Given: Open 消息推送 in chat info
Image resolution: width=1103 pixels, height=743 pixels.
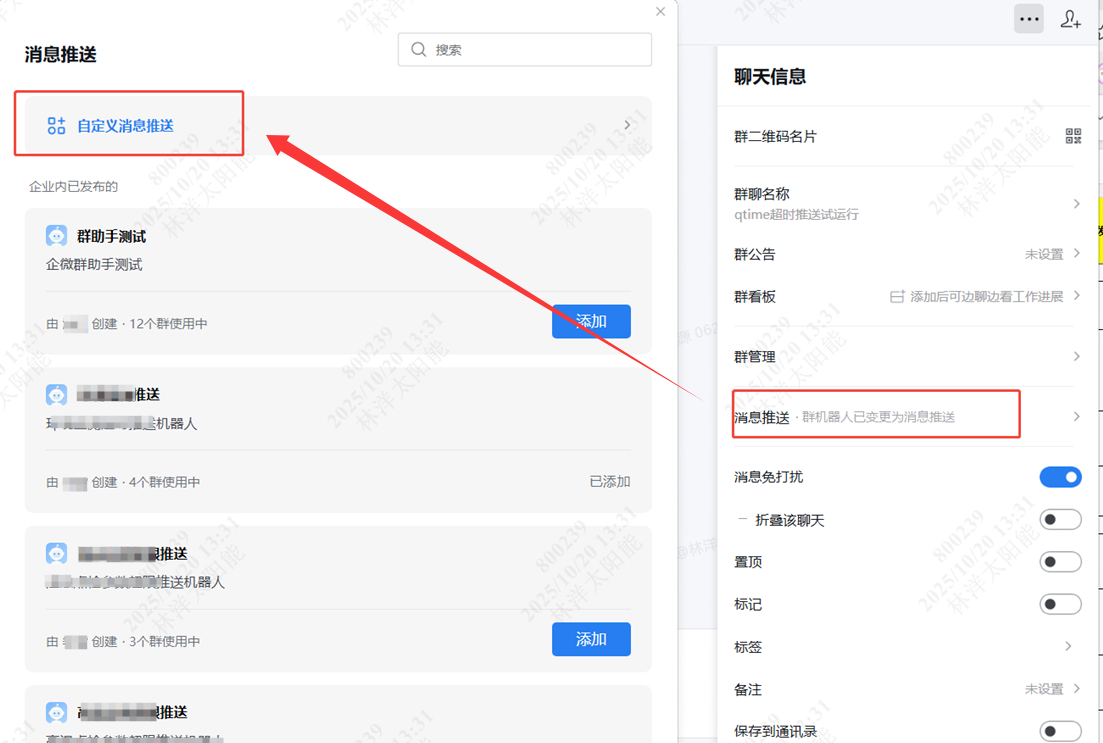Looking at the screenshot, I should coord(907,417).
